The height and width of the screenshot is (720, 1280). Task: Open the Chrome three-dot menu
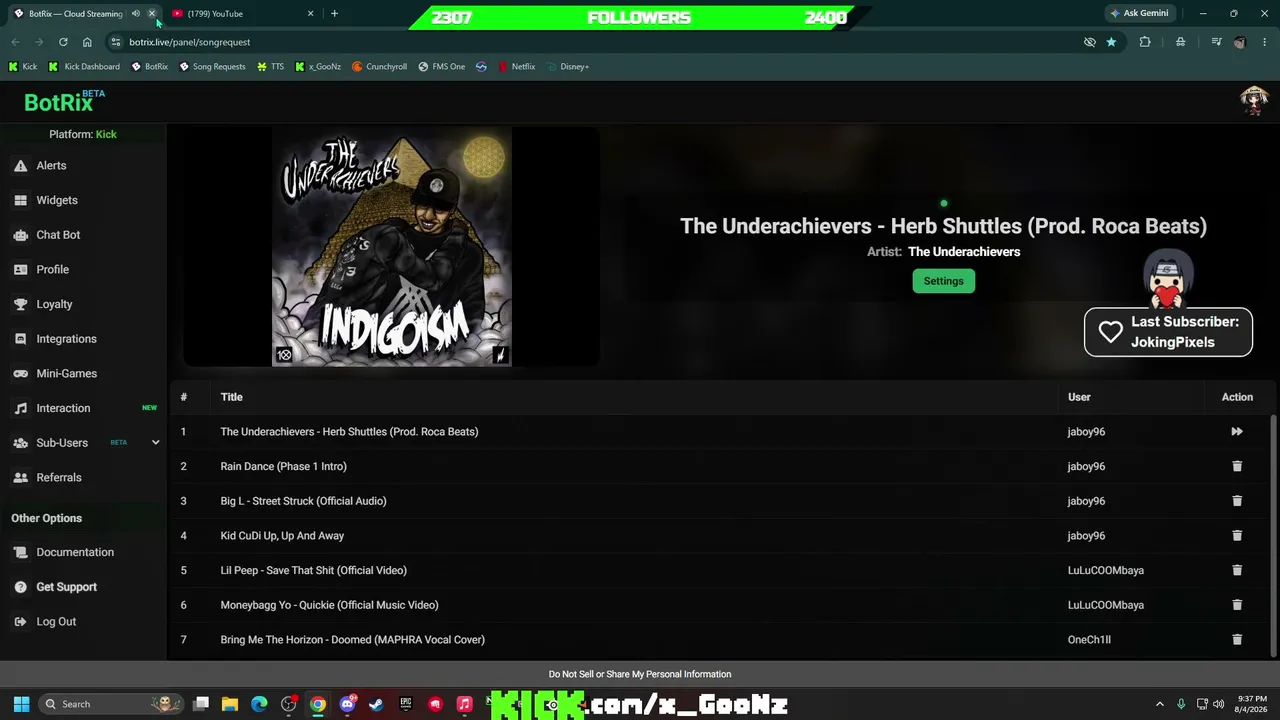coord(1264,42)
